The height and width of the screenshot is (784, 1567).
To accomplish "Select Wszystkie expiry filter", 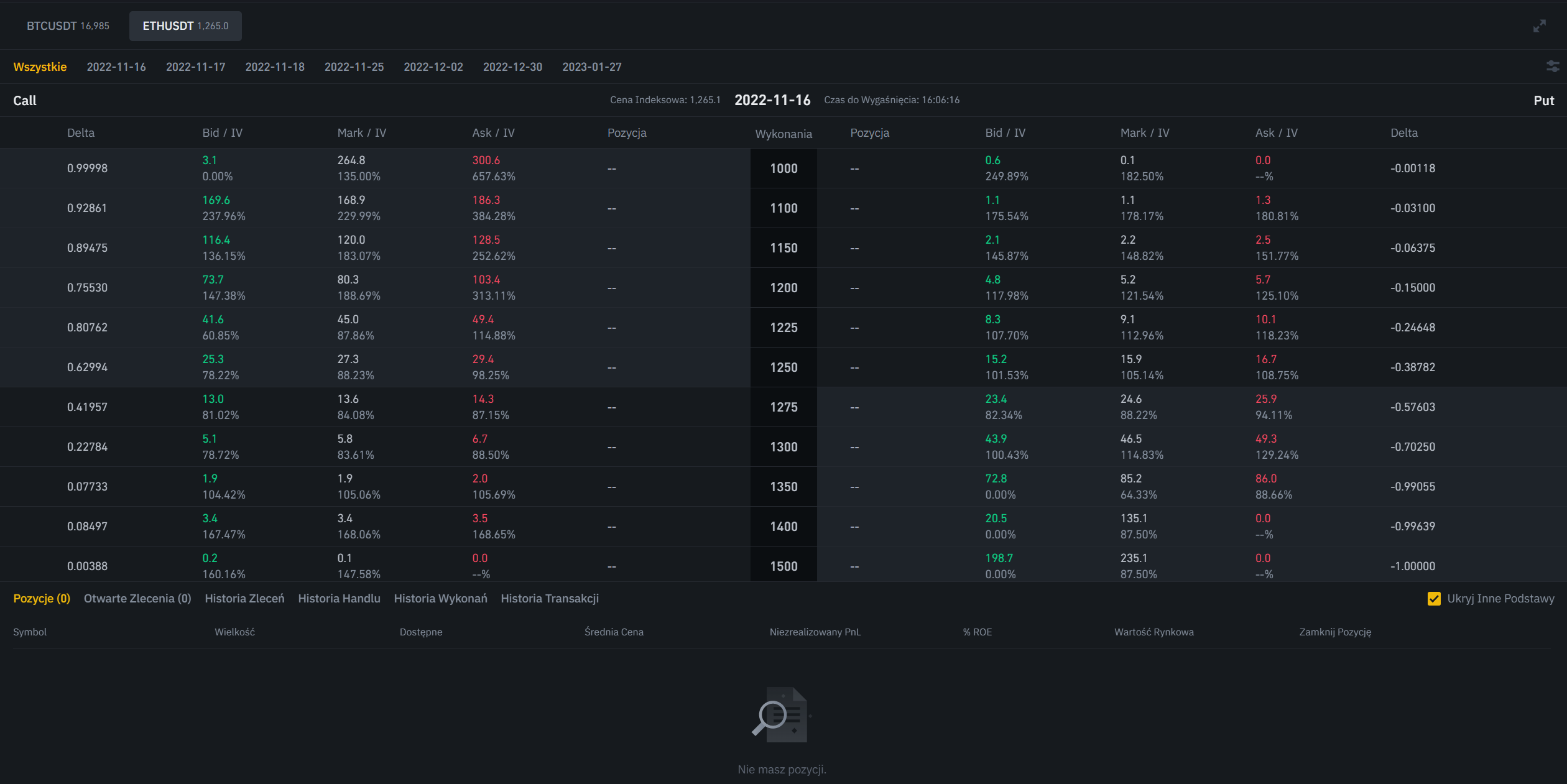I will coord(40,67).
